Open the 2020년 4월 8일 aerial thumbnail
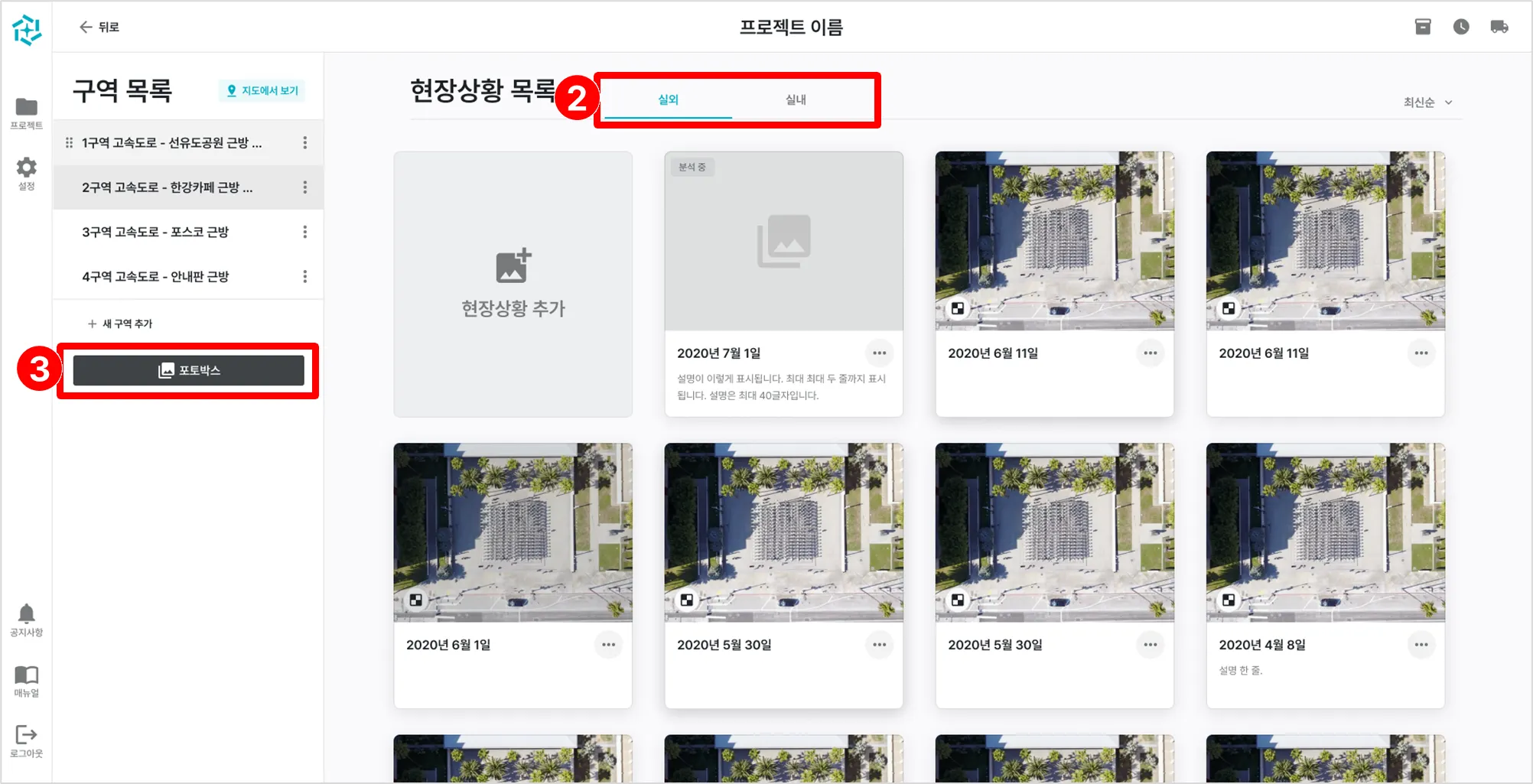The image size is (1533, 784). coord(1326,532)
